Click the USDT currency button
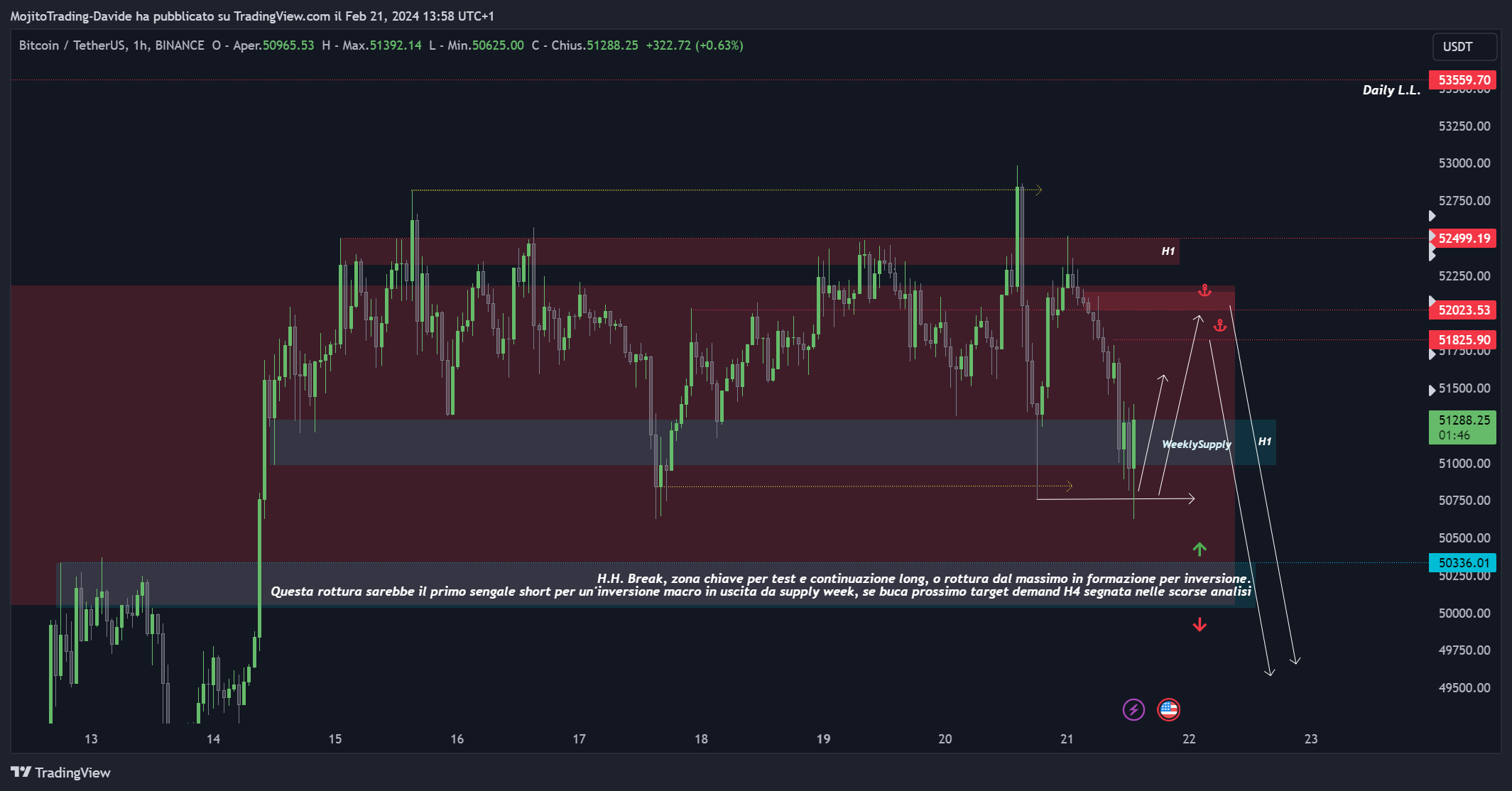The image size is (1512, 791). 1464,47
